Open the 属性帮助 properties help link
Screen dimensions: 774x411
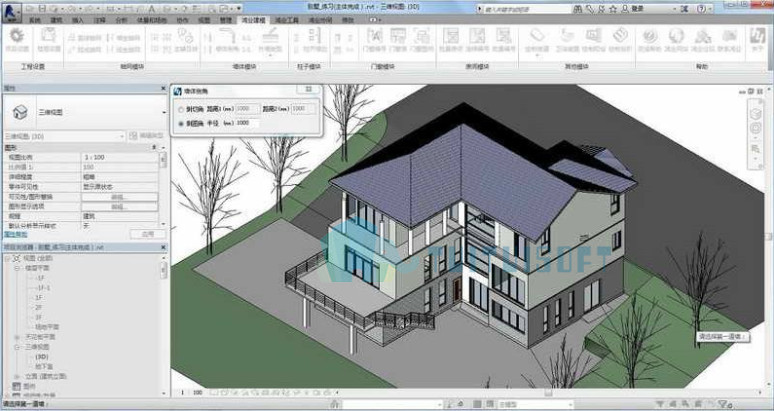pos(16,234)
